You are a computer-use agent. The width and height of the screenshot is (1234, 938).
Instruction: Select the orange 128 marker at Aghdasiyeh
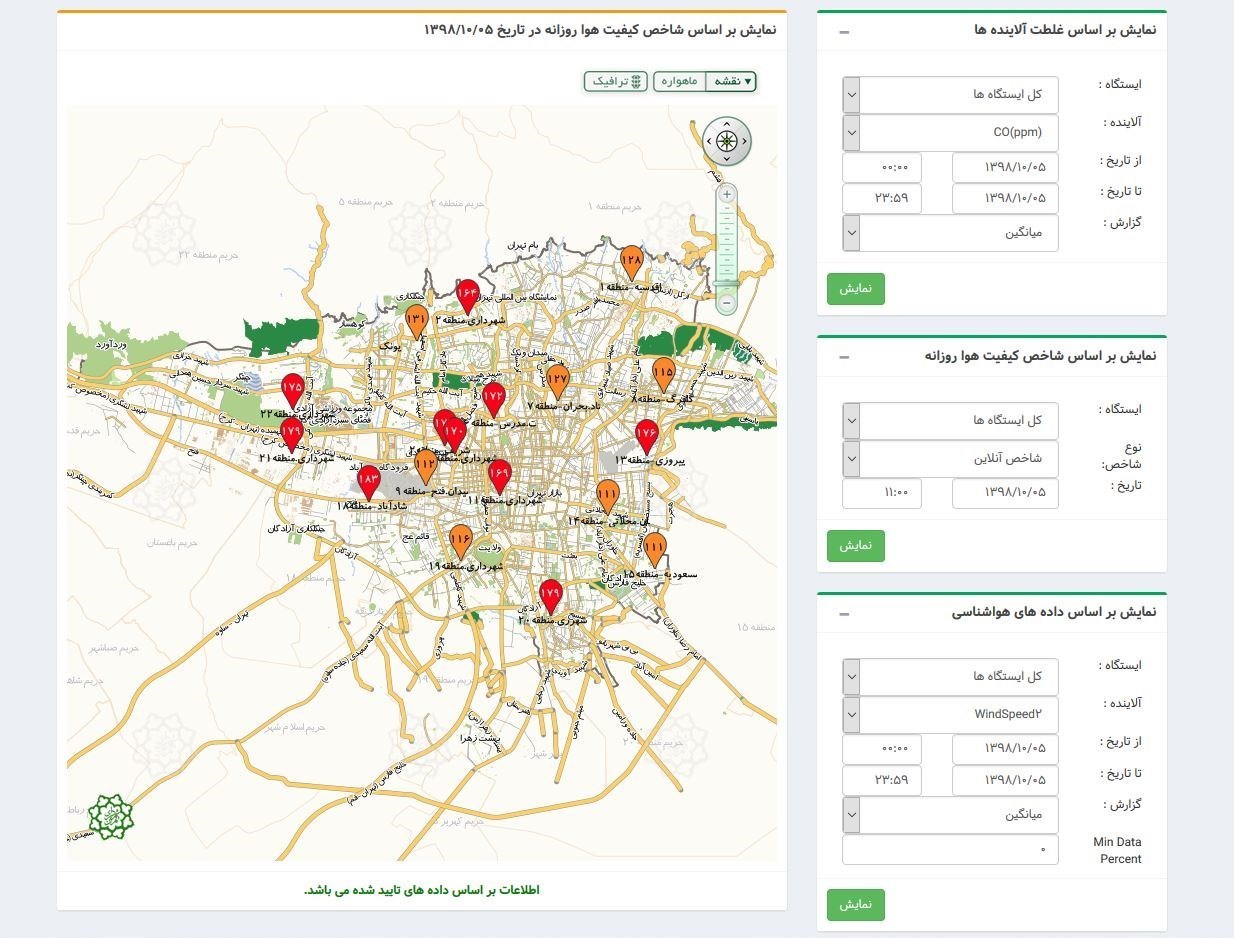(x=631, y=262)
